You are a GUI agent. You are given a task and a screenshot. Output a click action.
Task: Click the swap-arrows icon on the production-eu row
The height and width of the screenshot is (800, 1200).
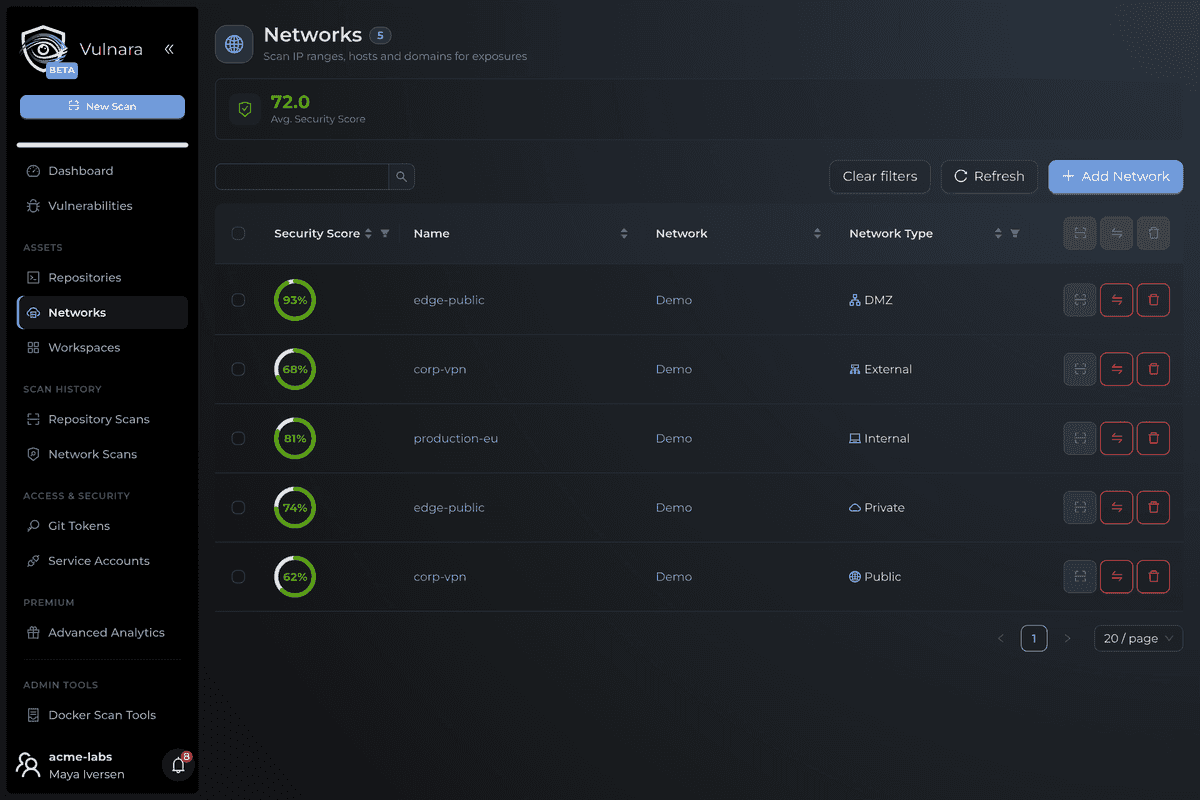click(1116, 438)
